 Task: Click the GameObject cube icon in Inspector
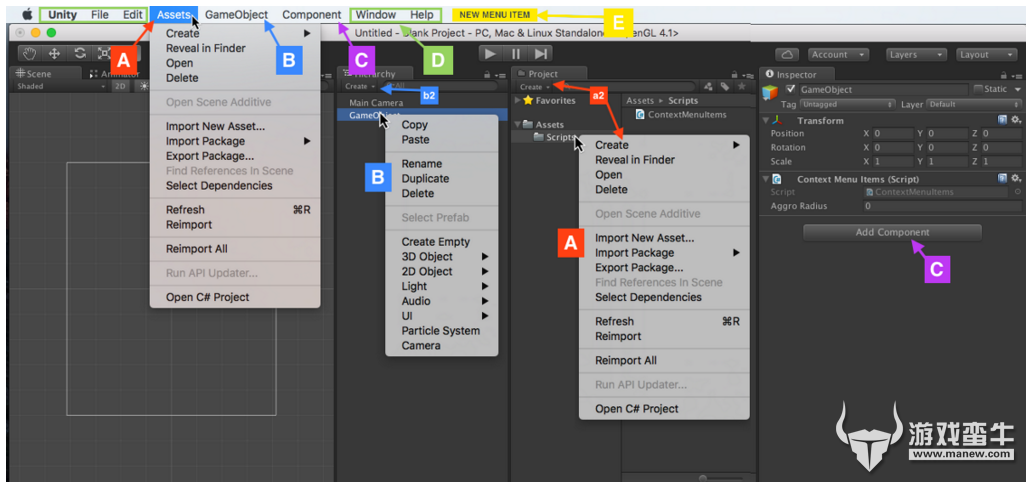pyautogui.click(x=769, y=92)
